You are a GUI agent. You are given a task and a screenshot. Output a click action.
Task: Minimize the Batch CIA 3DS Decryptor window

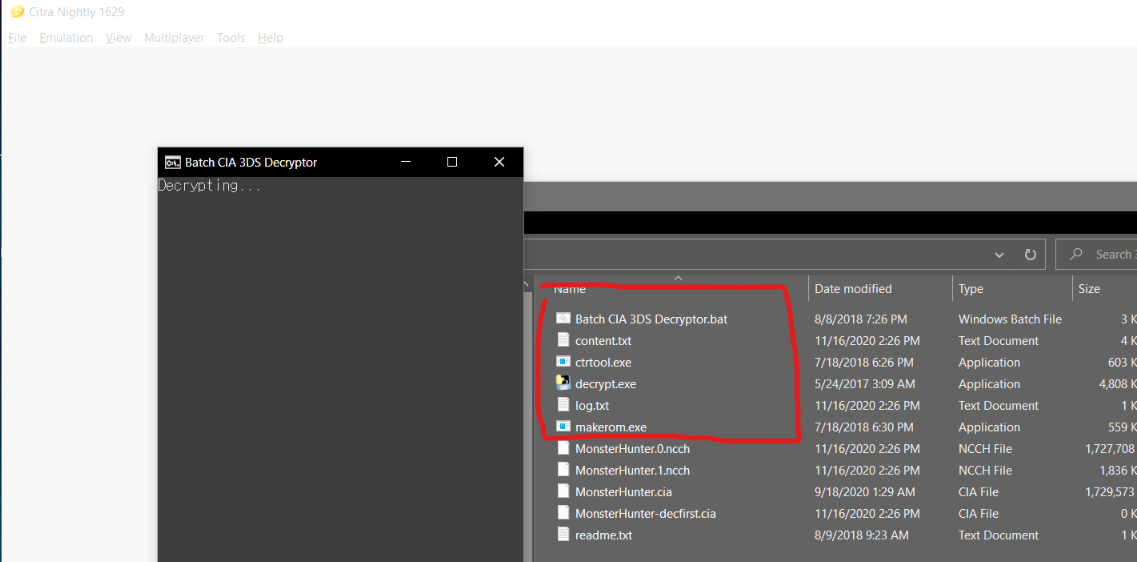point(406,162)
